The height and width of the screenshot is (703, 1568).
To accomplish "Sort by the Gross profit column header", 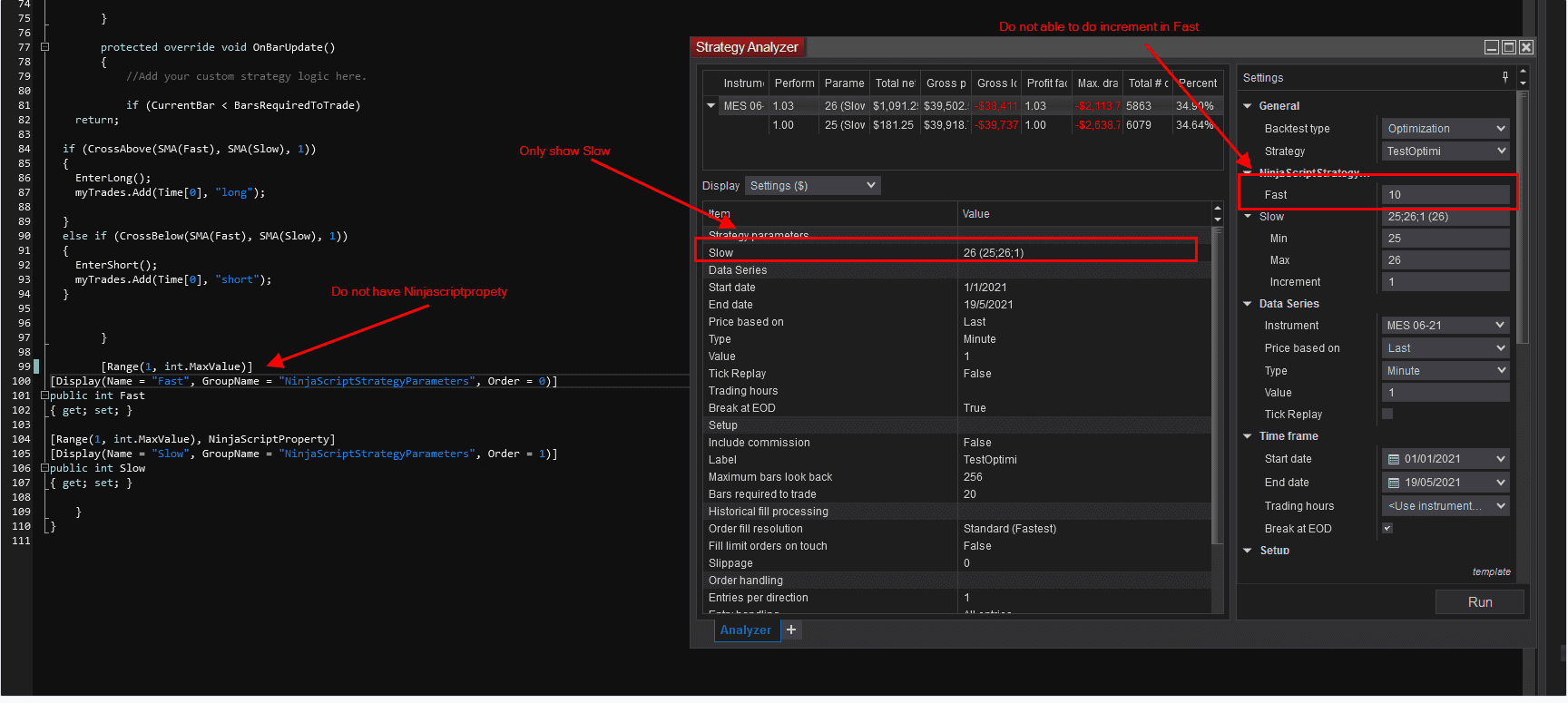I will (x=946, y=83).
